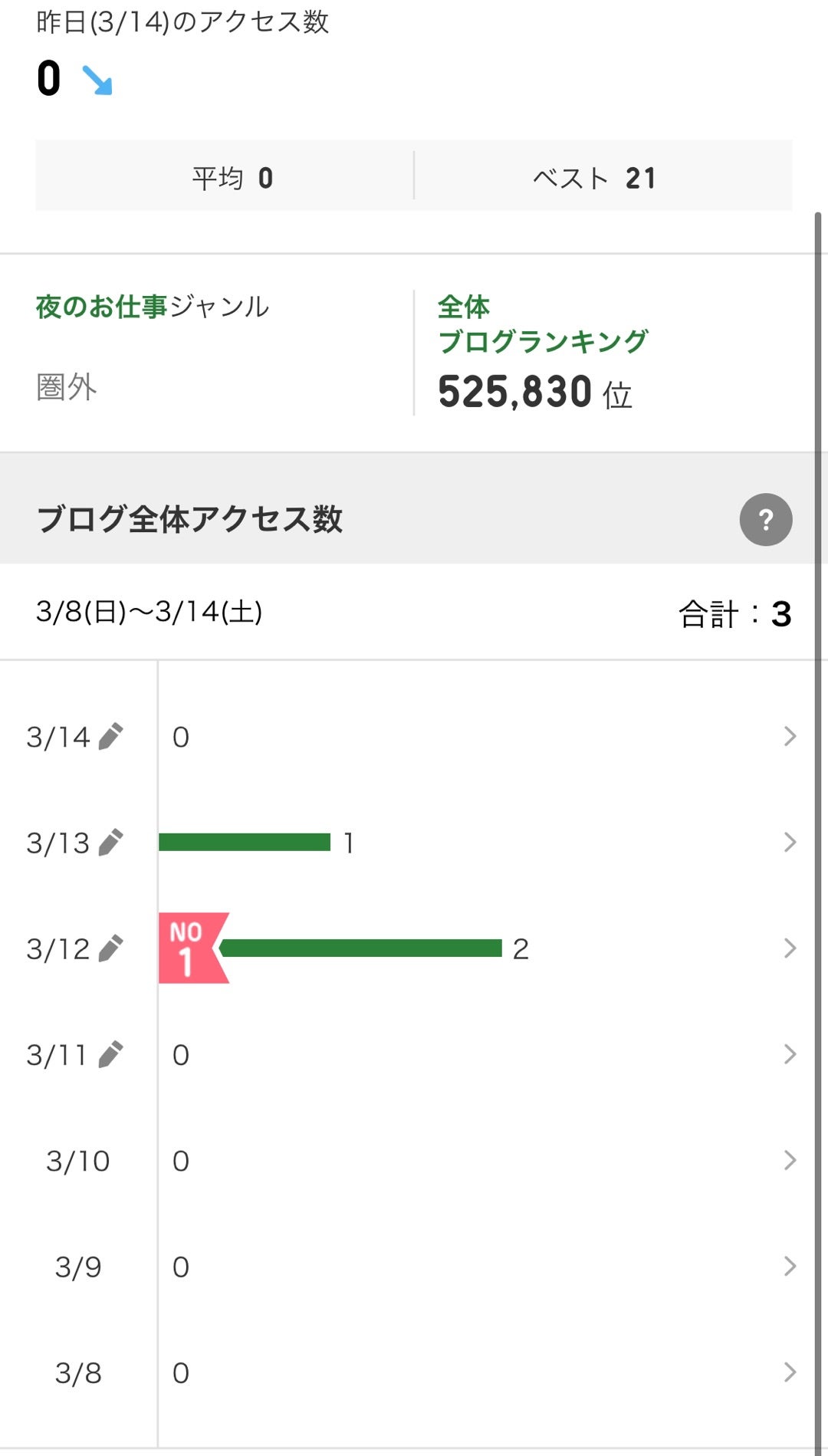828x1456 pixels.
Task: Open details chevron for 3/9
Action: [x=790, y=1266]
